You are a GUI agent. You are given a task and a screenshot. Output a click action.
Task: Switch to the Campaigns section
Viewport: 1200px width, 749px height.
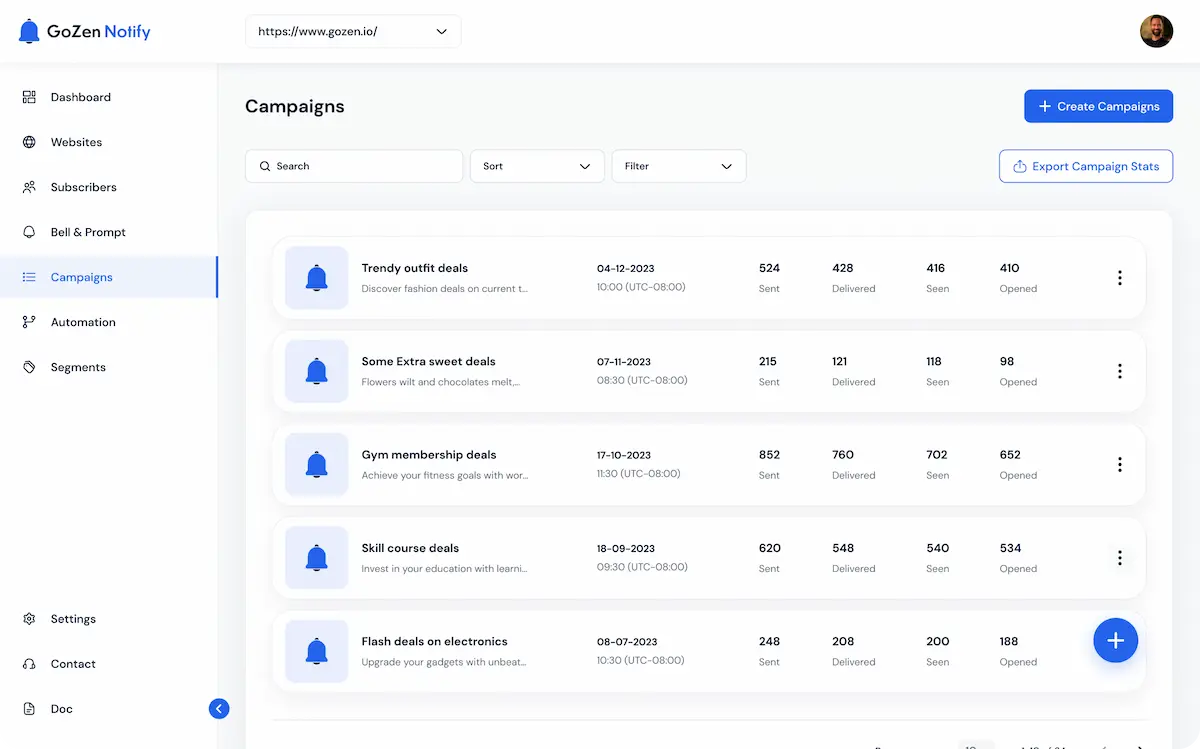tap(81, 276)
